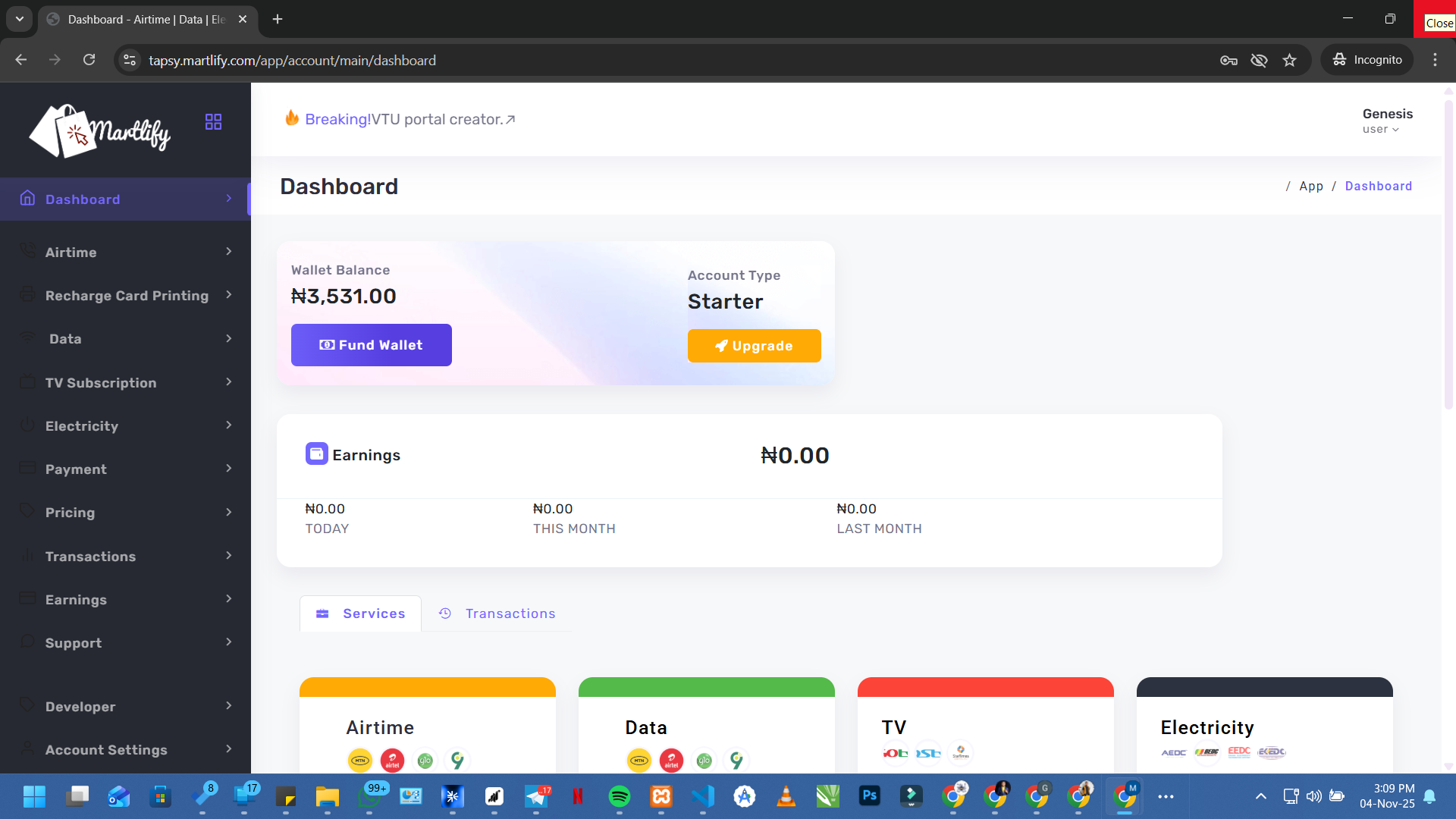Click the DStv logo under TV
The height and width of the screenshot is (819, 1456).
click(x=927, y=753)
